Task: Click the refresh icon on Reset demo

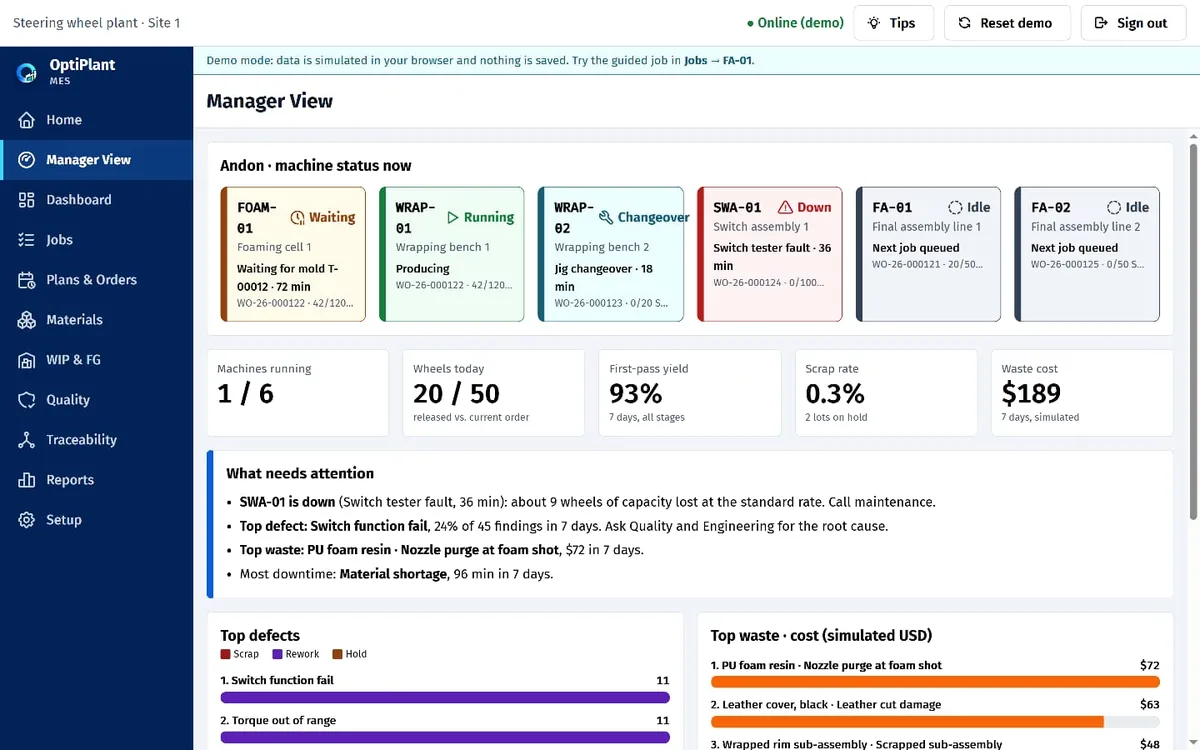Action: (x=964, y=23)
